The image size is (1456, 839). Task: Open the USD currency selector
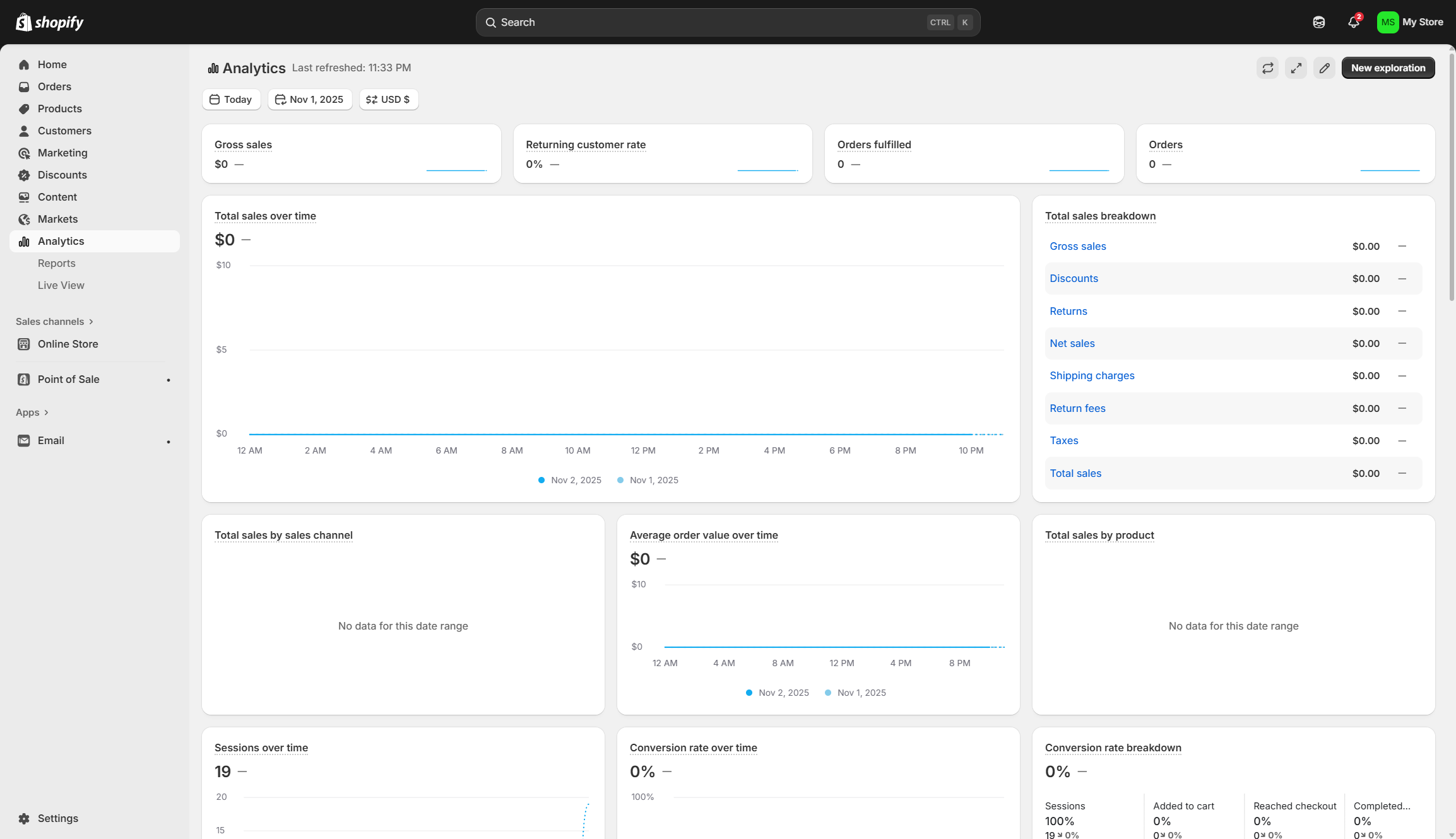pyautogui.click(x=388, y=99)
